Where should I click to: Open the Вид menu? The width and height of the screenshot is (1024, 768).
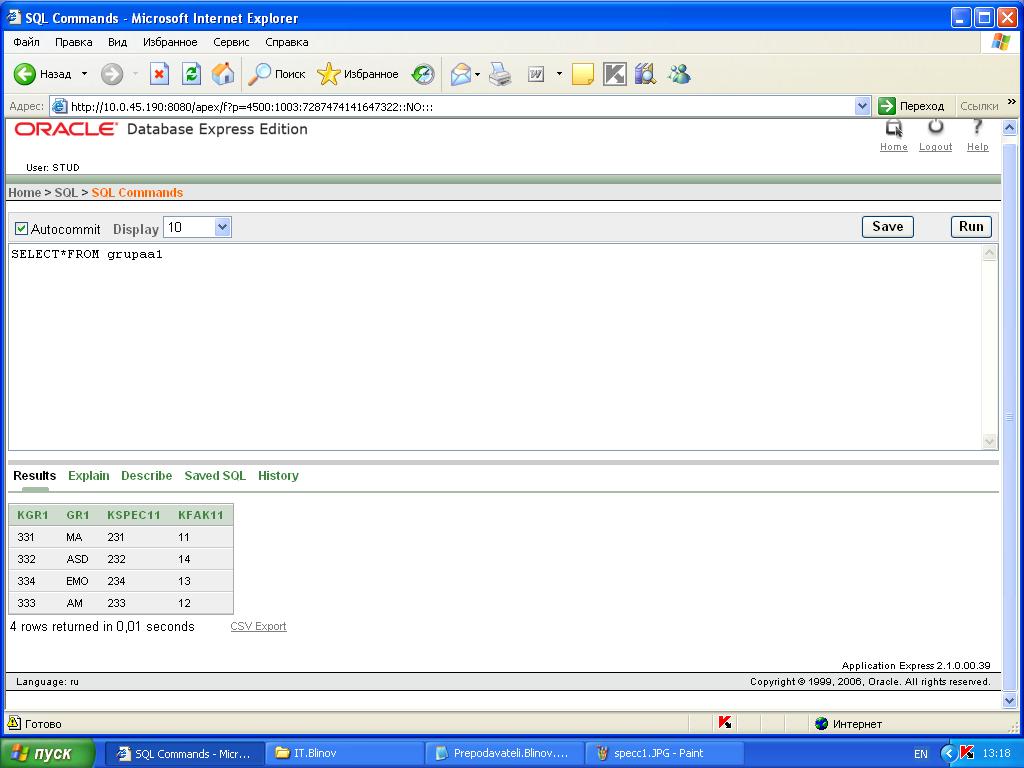pyautogui.click(x=118, y=42)
